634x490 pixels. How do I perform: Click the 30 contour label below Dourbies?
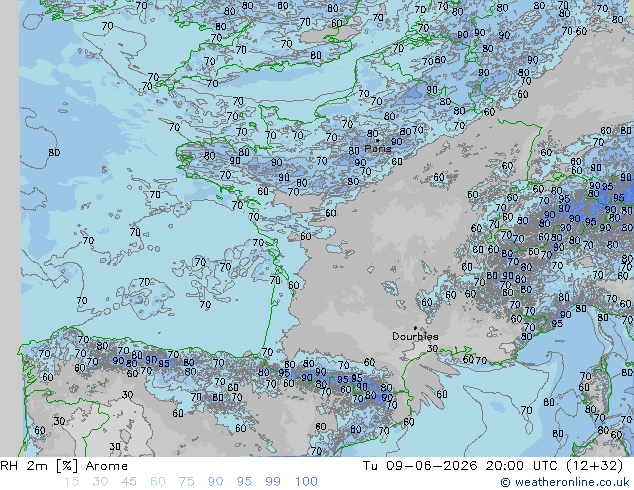pyautogui.click(x=432, y=348)
